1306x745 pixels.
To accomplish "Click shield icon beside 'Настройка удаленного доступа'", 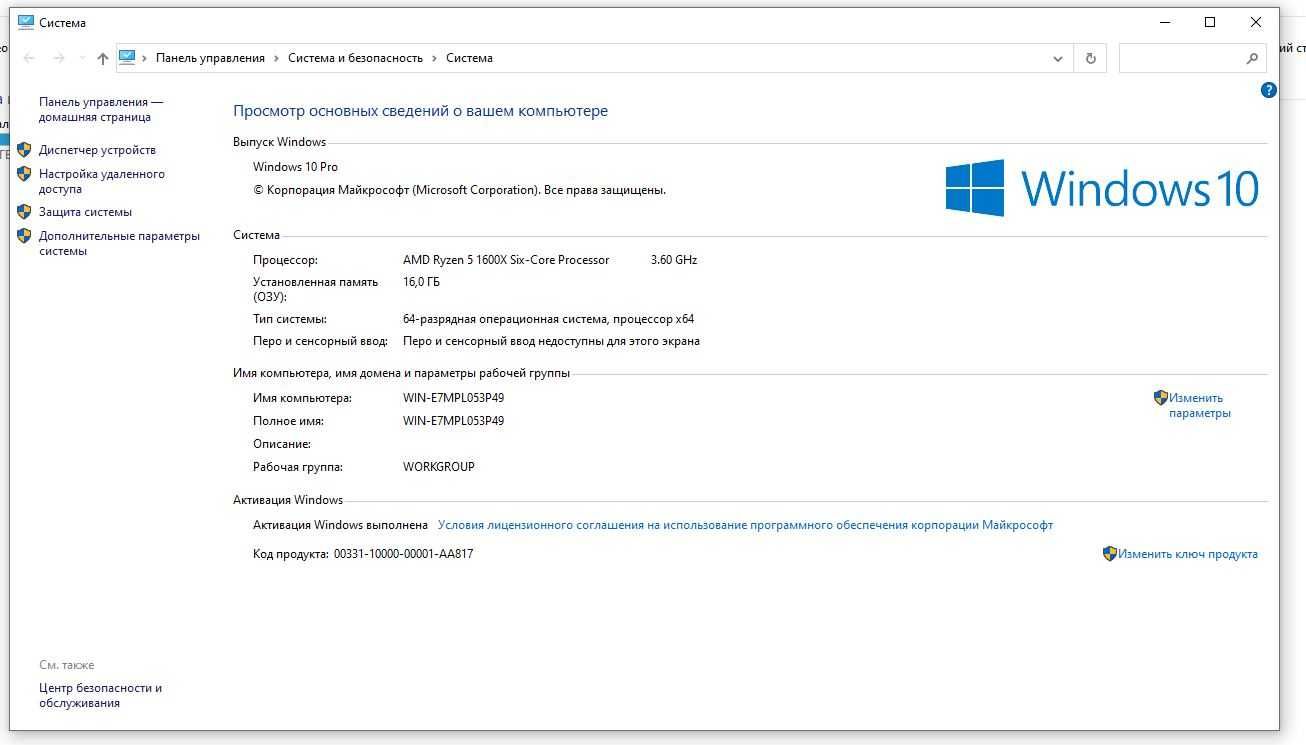I will (24, 174).
